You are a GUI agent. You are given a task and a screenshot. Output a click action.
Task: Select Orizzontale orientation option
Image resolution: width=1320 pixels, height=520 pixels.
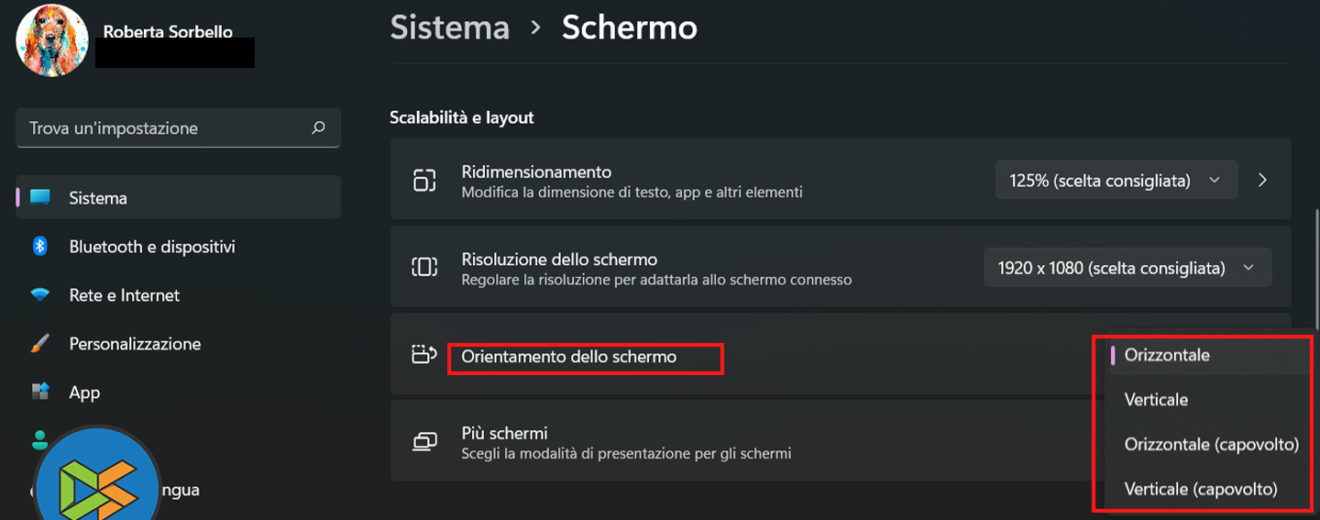[x=1166, y=355]
